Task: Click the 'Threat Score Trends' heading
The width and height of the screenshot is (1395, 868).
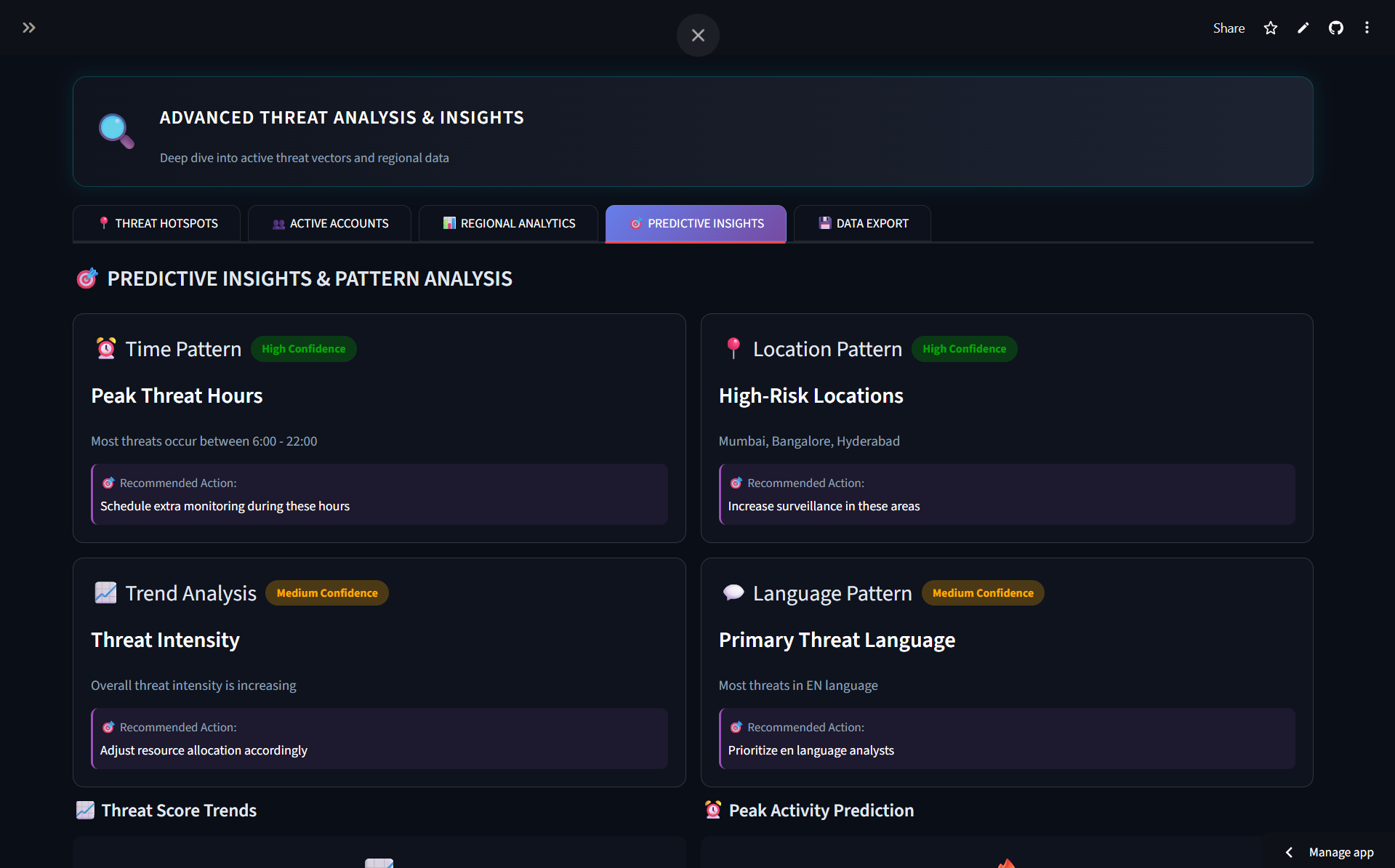Action: 179,811
